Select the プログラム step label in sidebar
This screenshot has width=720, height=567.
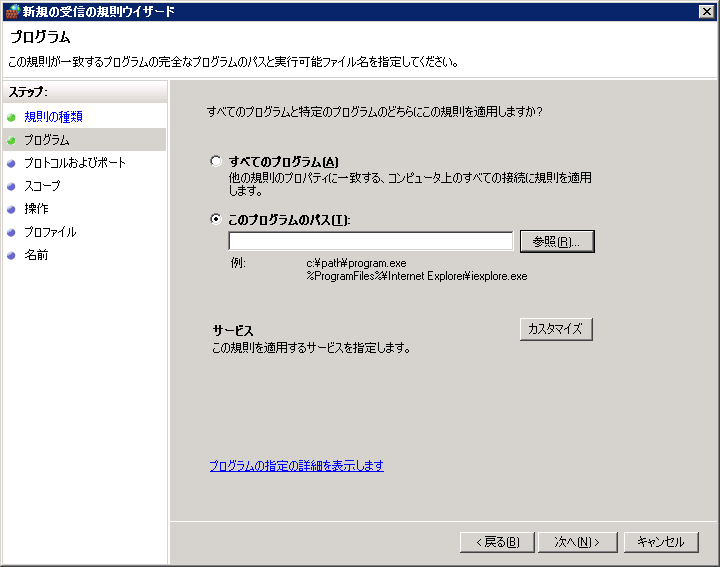pos(47,140)
